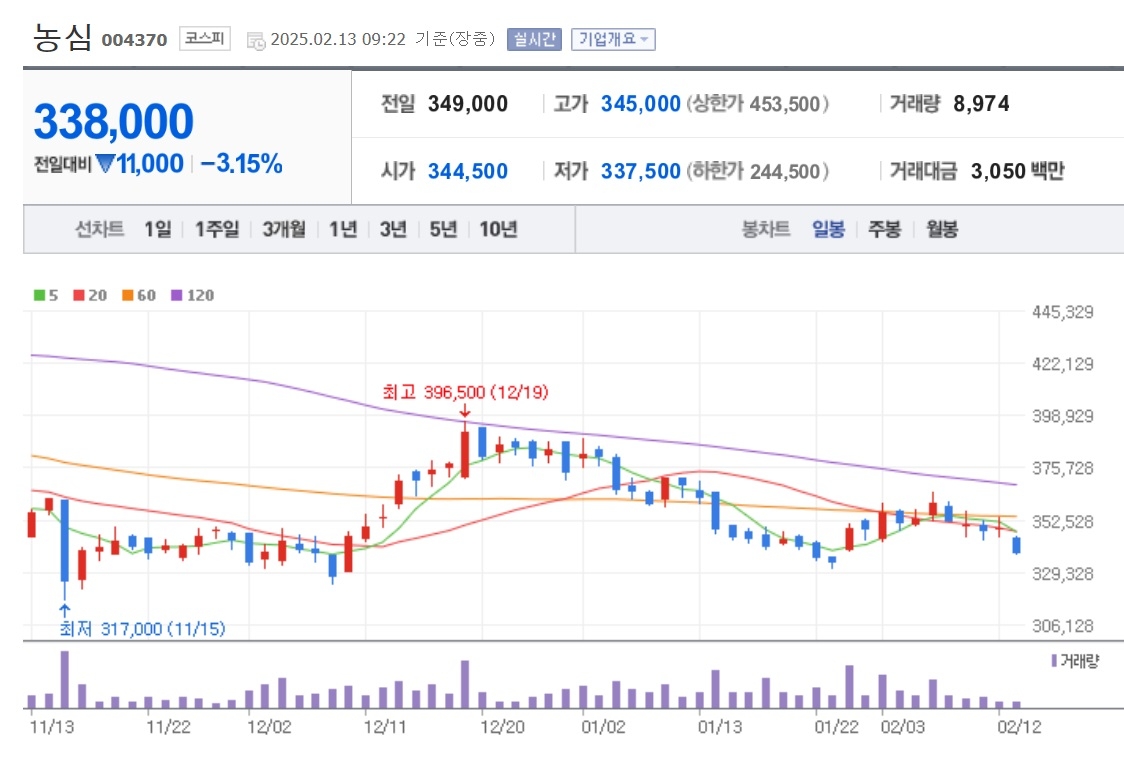This screenshot has width=1124, height=757.
Task: Click the blue arrow at 최저 317,000 marker
Action: point(65,611)
